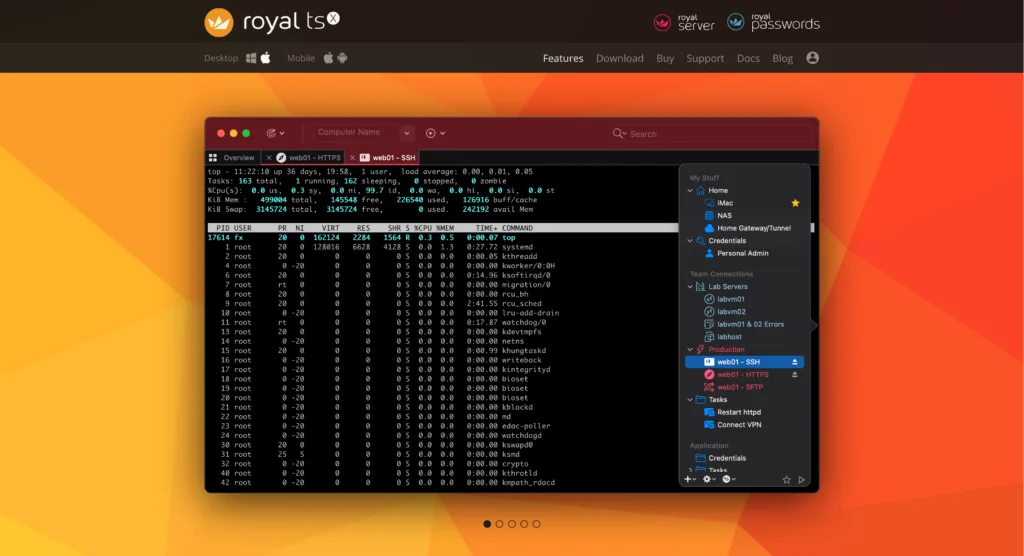Viewport: 1024px width, 556px height.
Task: Click the Royal Server logo
Action: [x=684, y=22]
